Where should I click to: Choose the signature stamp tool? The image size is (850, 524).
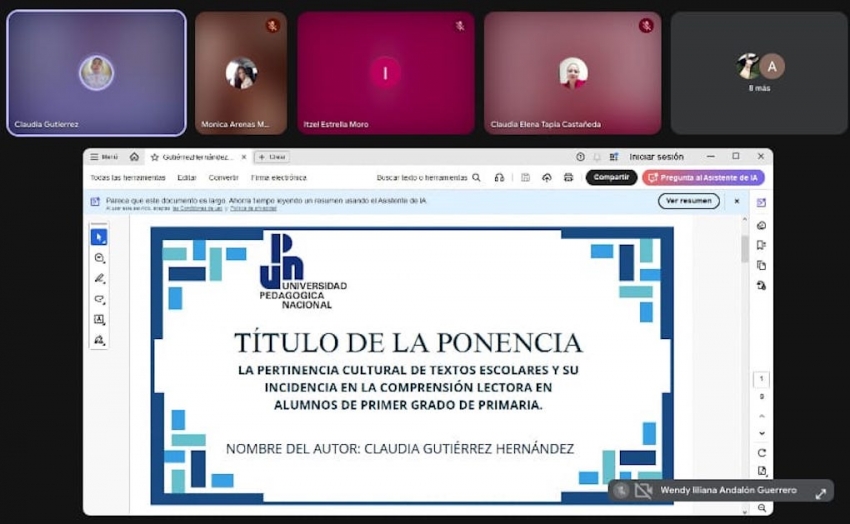click(99, 340)
